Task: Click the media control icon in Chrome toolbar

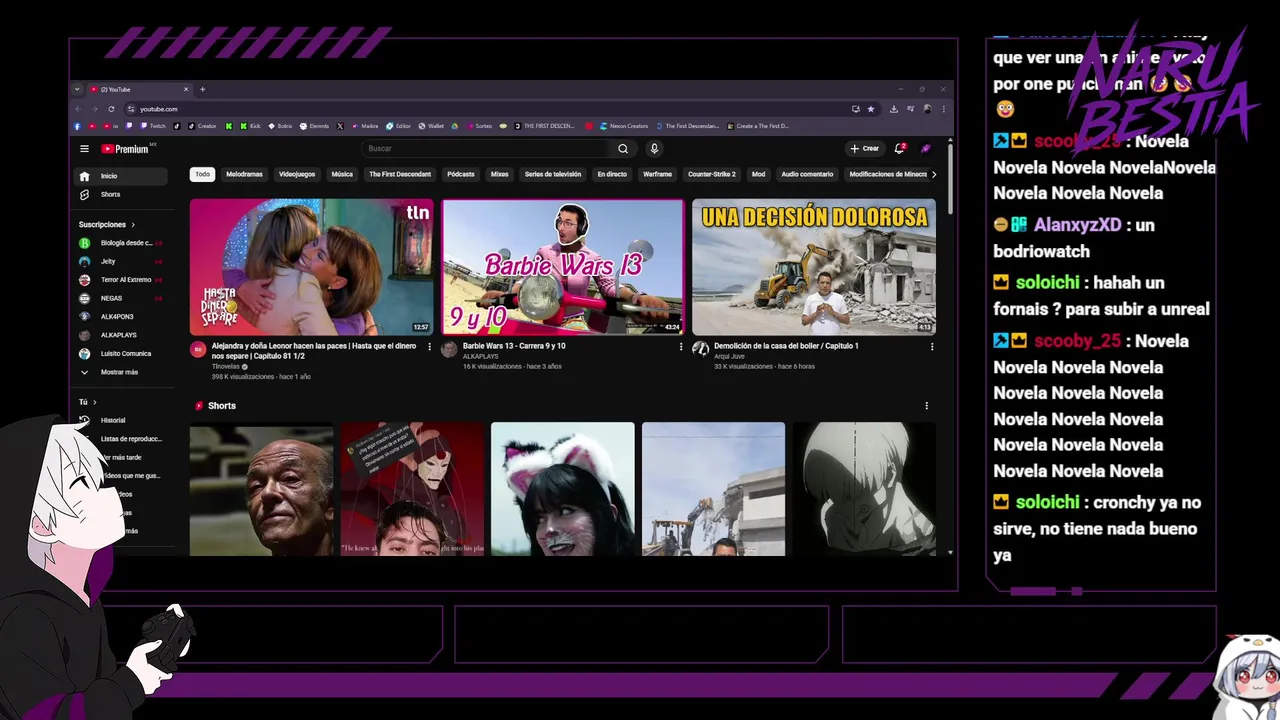Action: (x=910, y=109)
